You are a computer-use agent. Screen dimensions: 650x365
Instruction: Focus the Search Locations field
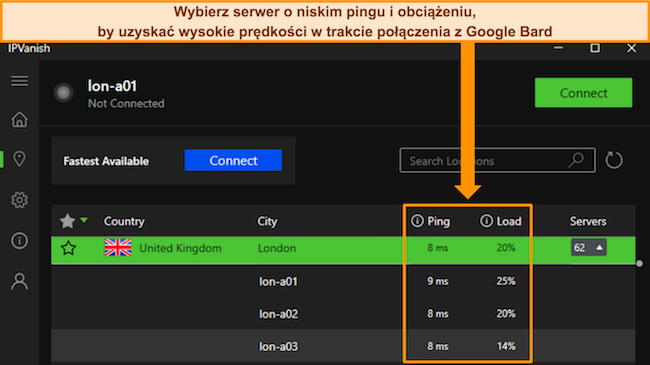(497, 160)
